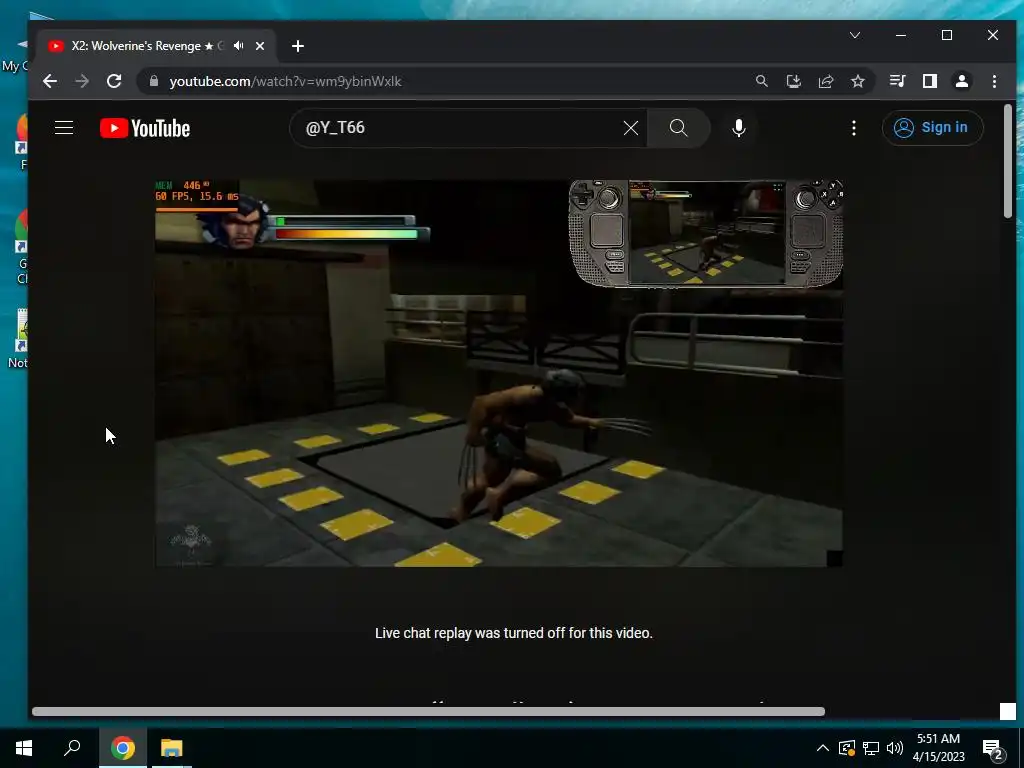
Task: Expand the tab search chevron
Action: (855, 35)
